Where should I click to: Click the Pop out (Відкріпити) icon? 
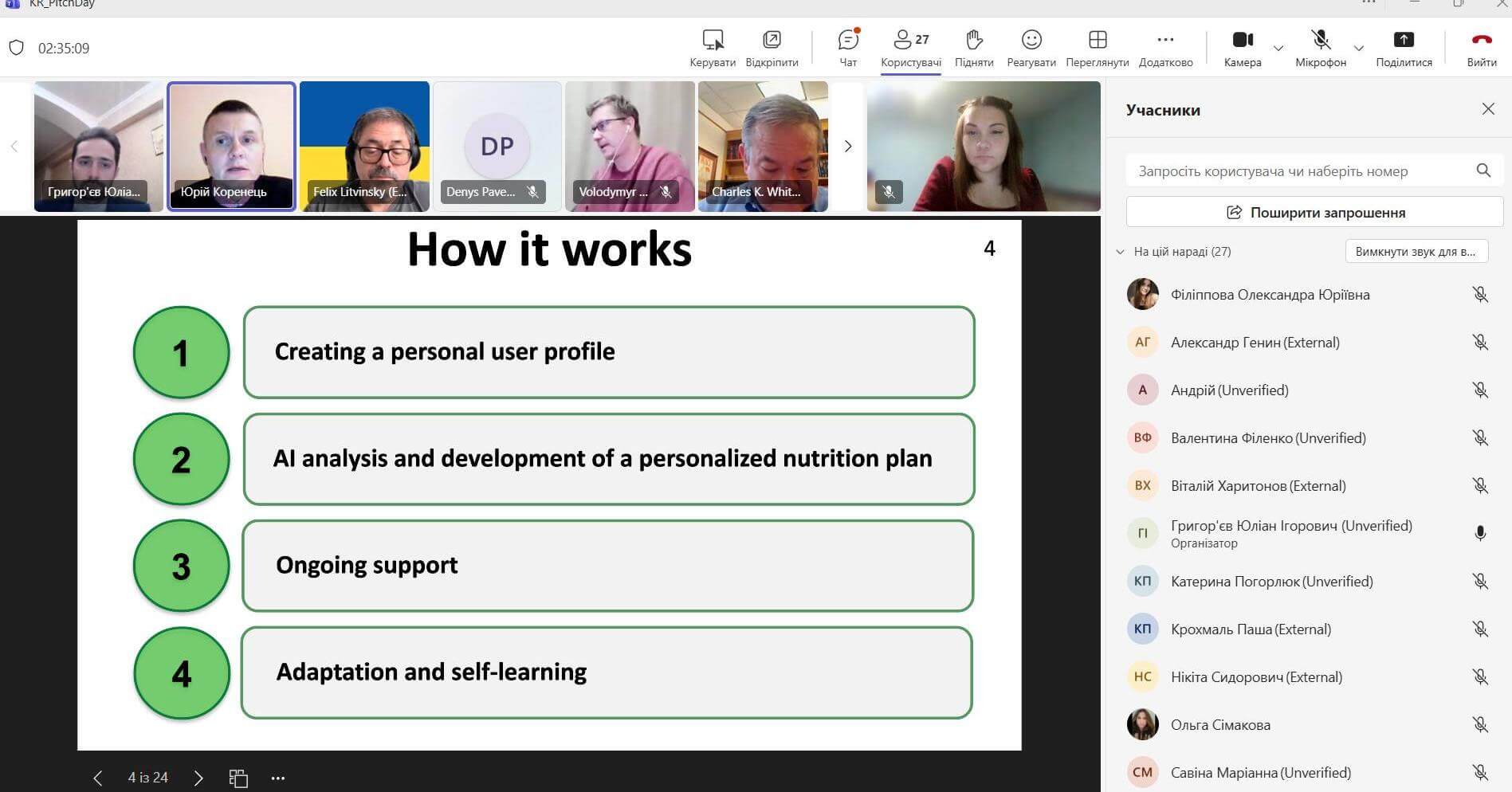[x=772, y=41]
